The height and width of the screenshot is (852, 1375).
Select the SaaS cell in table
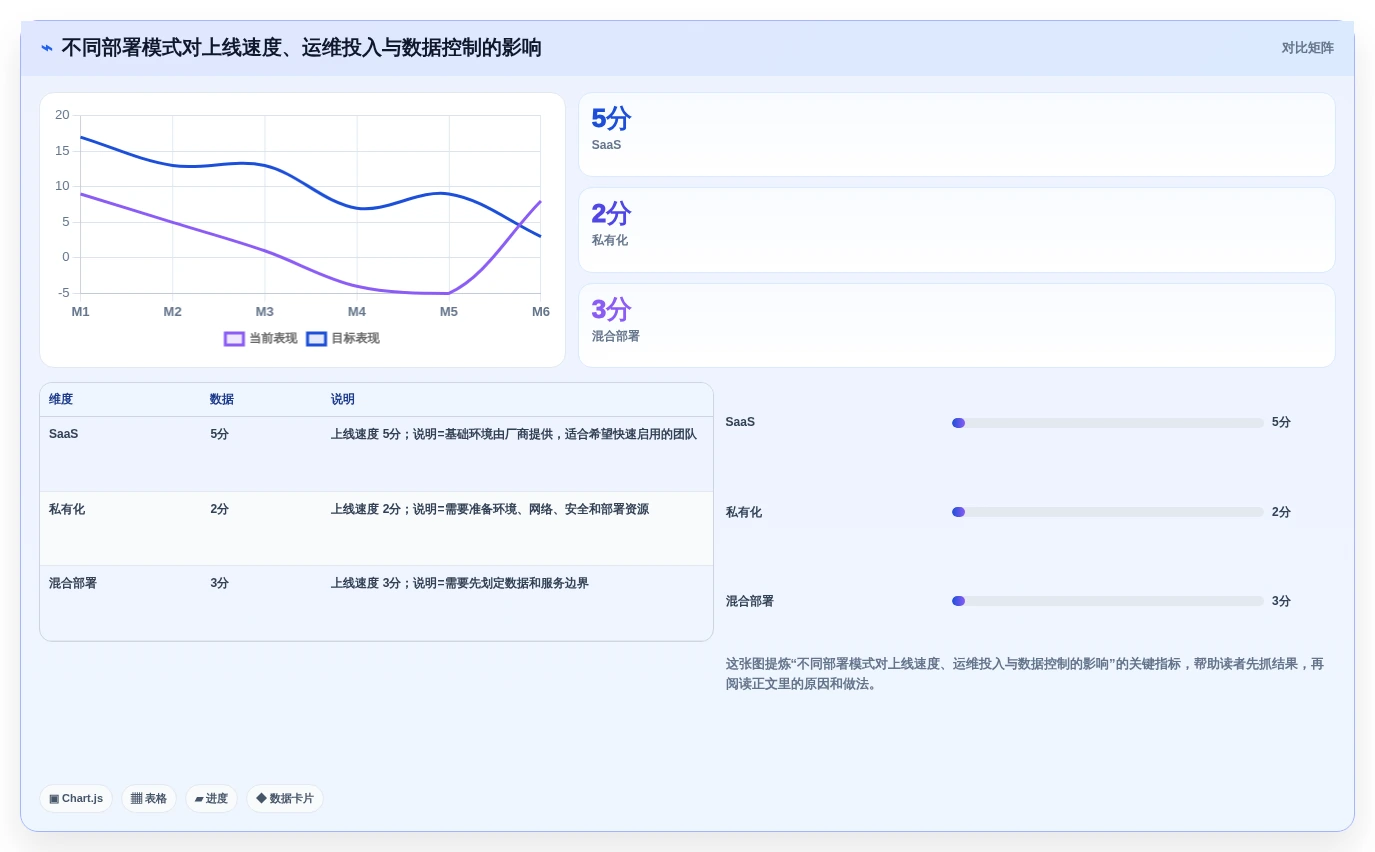(x=64, y=434)
